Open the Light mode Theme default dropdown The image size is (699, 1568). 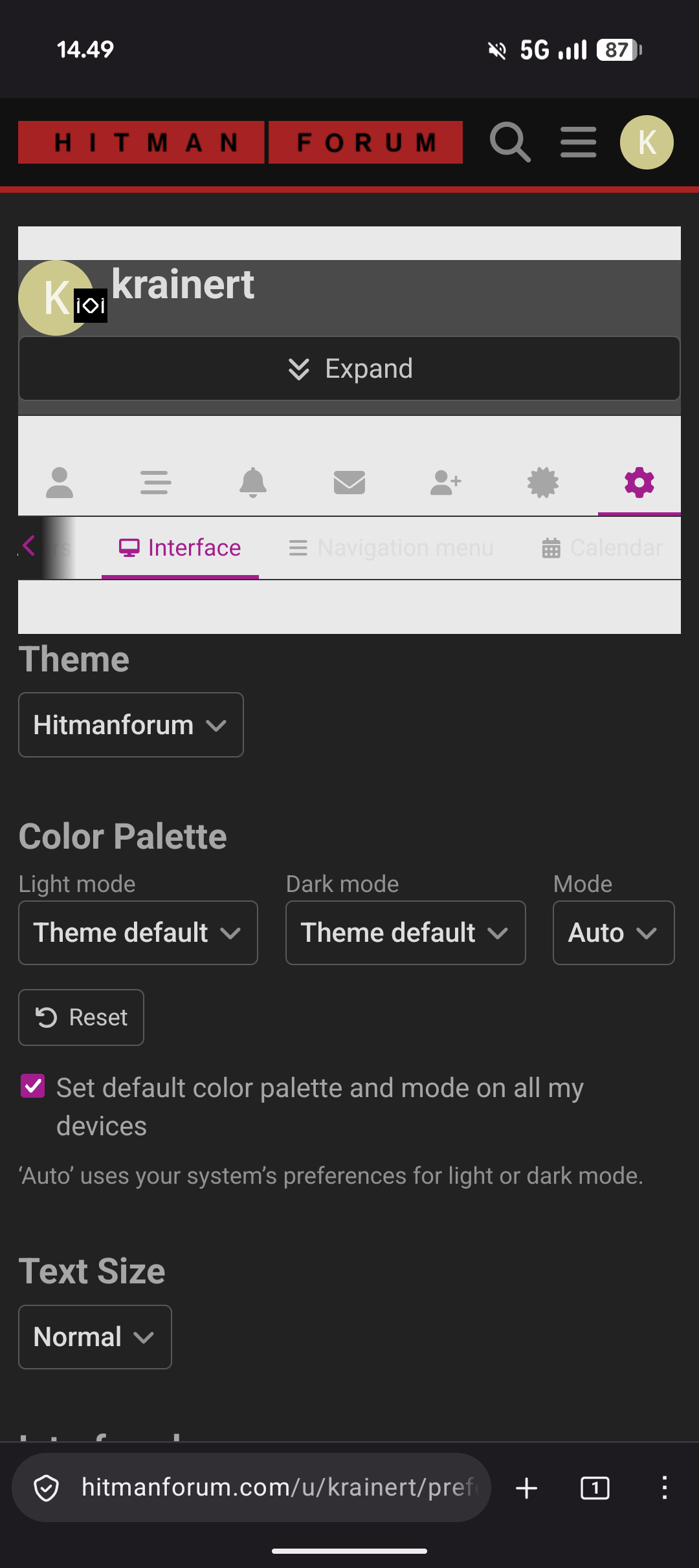(x=138, y=933)
